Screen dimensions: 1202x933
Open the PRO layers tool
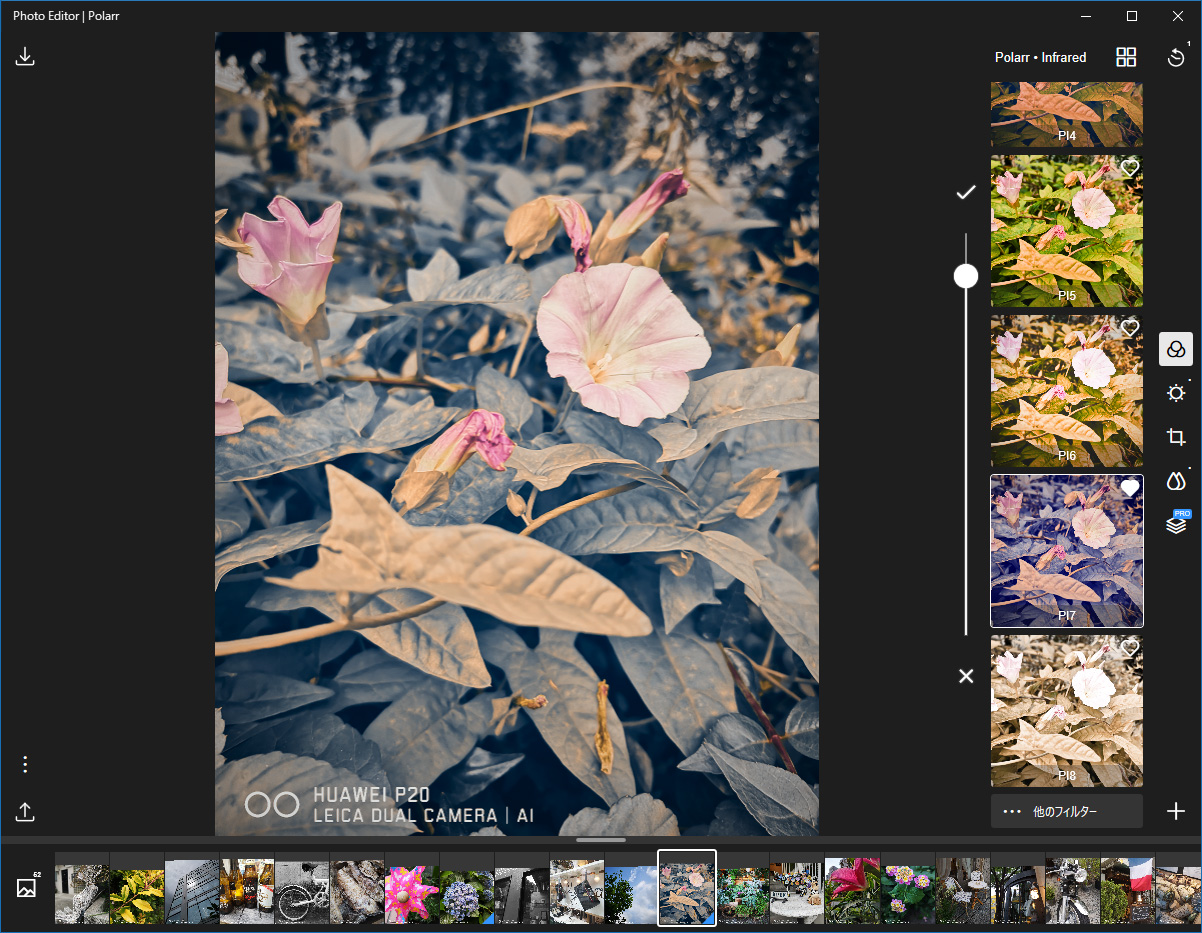tap(1177, 524)
